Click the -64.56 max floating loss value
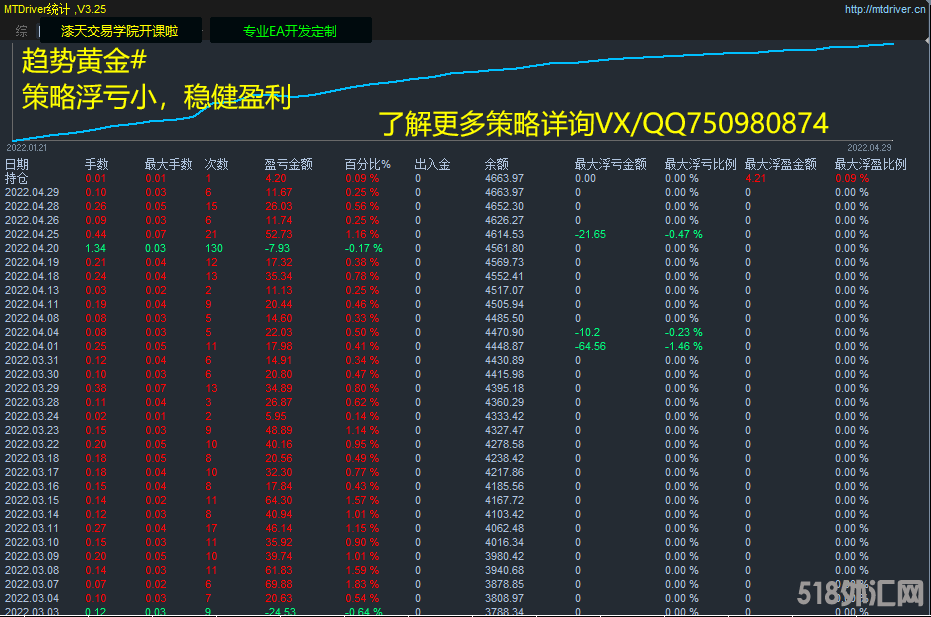931x617 pixels. click(590, 346)
